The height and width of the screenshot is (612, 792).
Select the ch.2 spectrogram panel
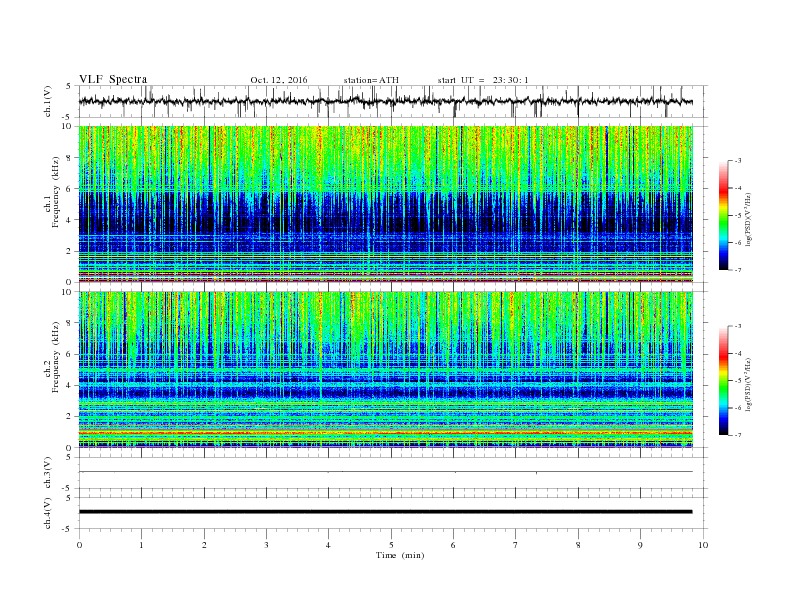(x=385, y=370)
